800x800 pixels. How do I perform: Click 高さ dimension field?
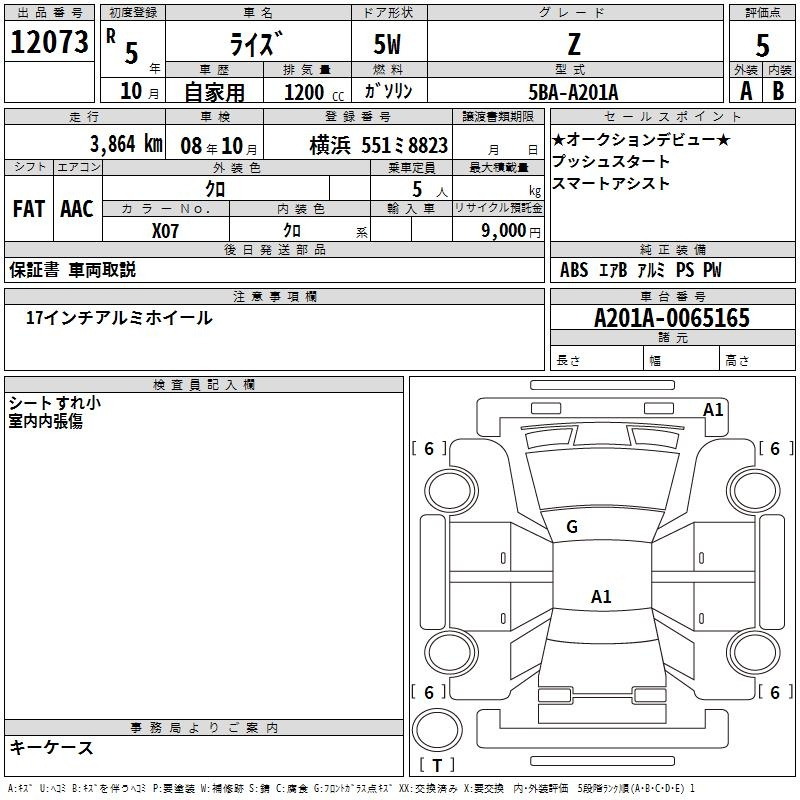click(758, 360)
